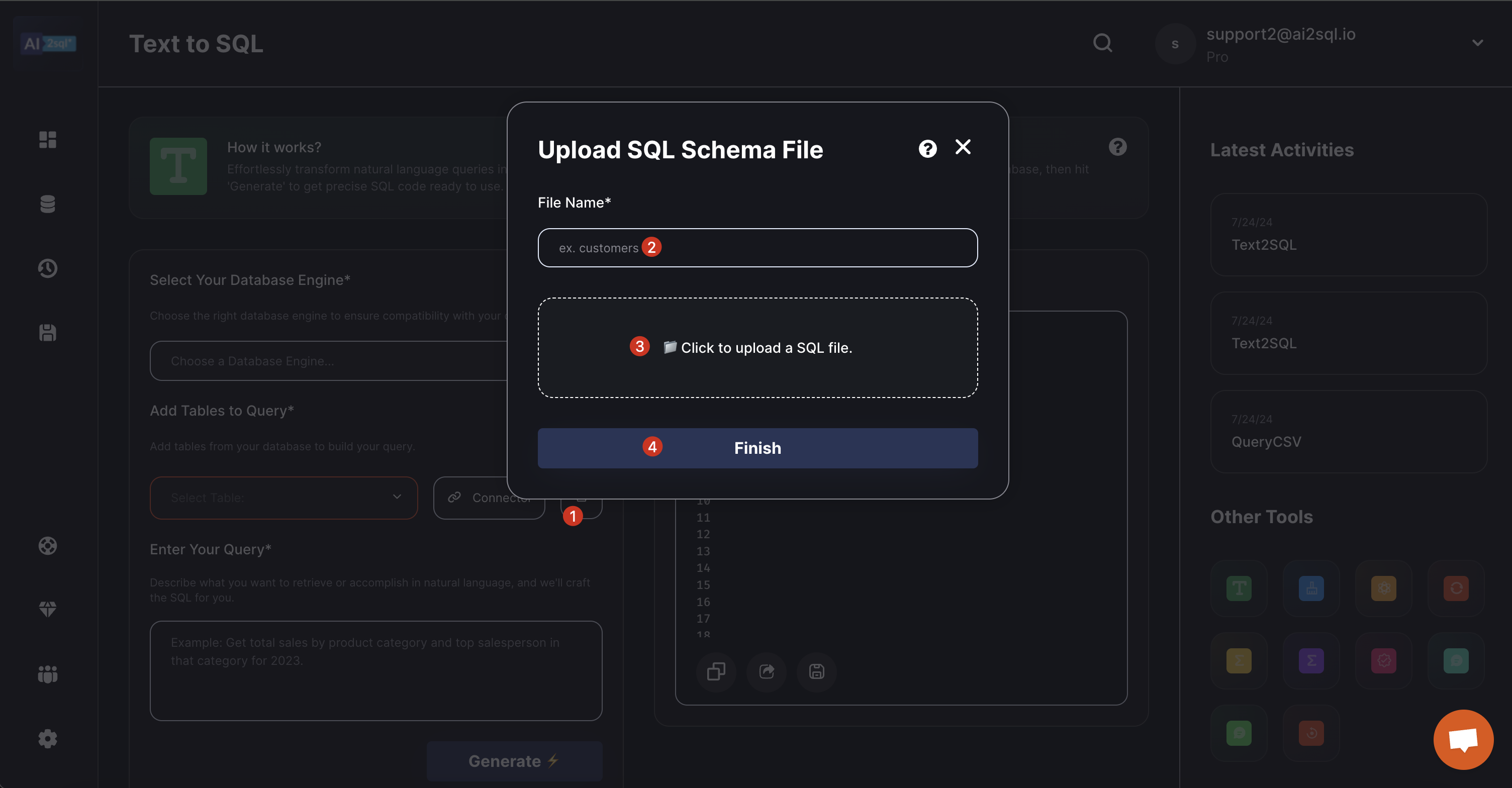Click the diamond premium icon in sidebar
Viewport: 1512px width, 788px height.
tap(48, 609)
